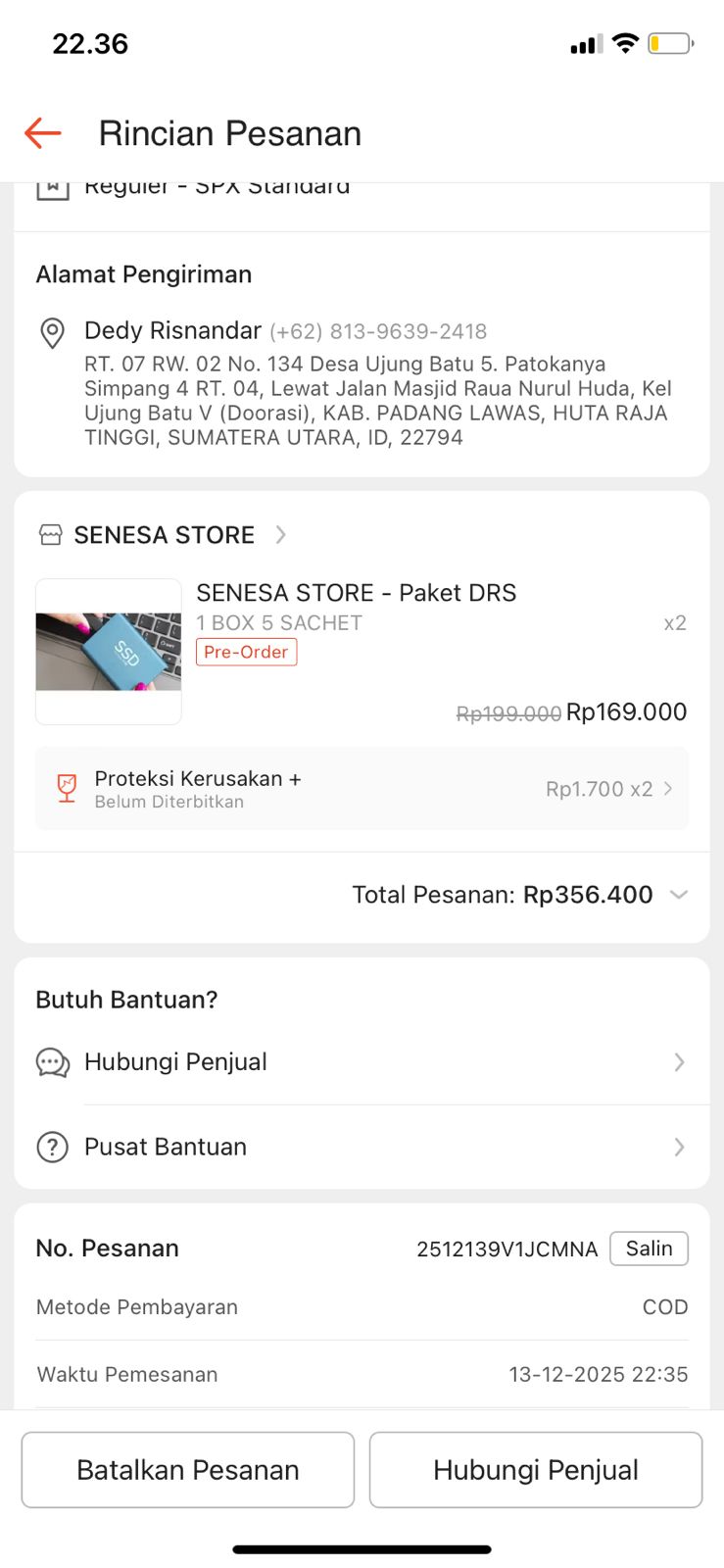724x1568 pixels.
Task: Tap the chat bubble icon for Hubungi Penjual
Action: click(x=53, y=1062)
